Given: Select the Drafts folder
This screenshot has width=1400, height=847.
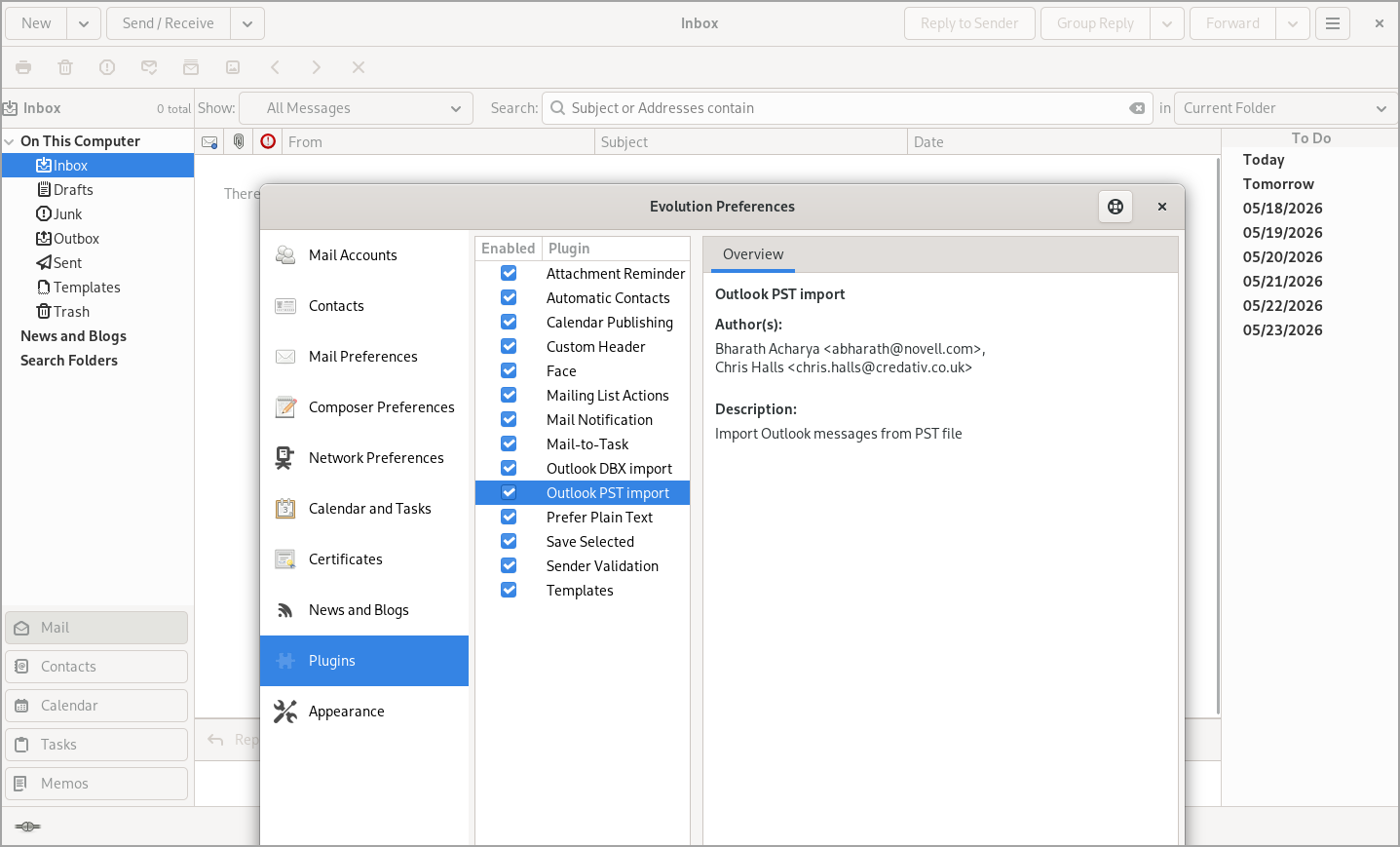Looking at the screenshot, I should pos(97,190).
